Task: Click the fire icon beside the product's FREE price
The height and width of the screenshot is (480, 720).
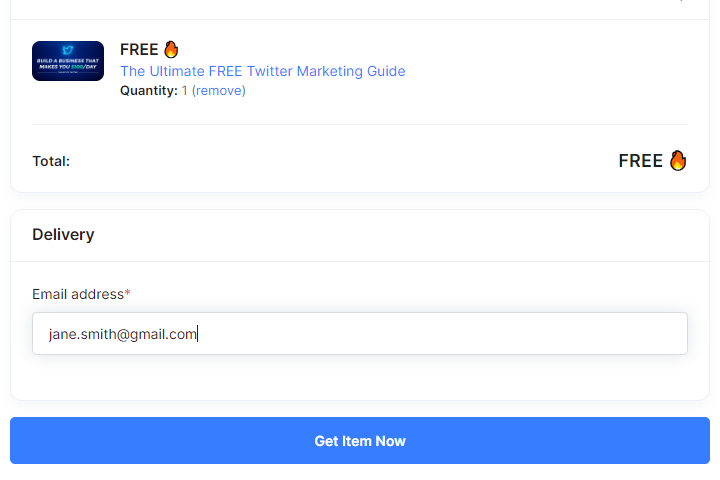Action: pyautogui.click(x=171, y=49)
